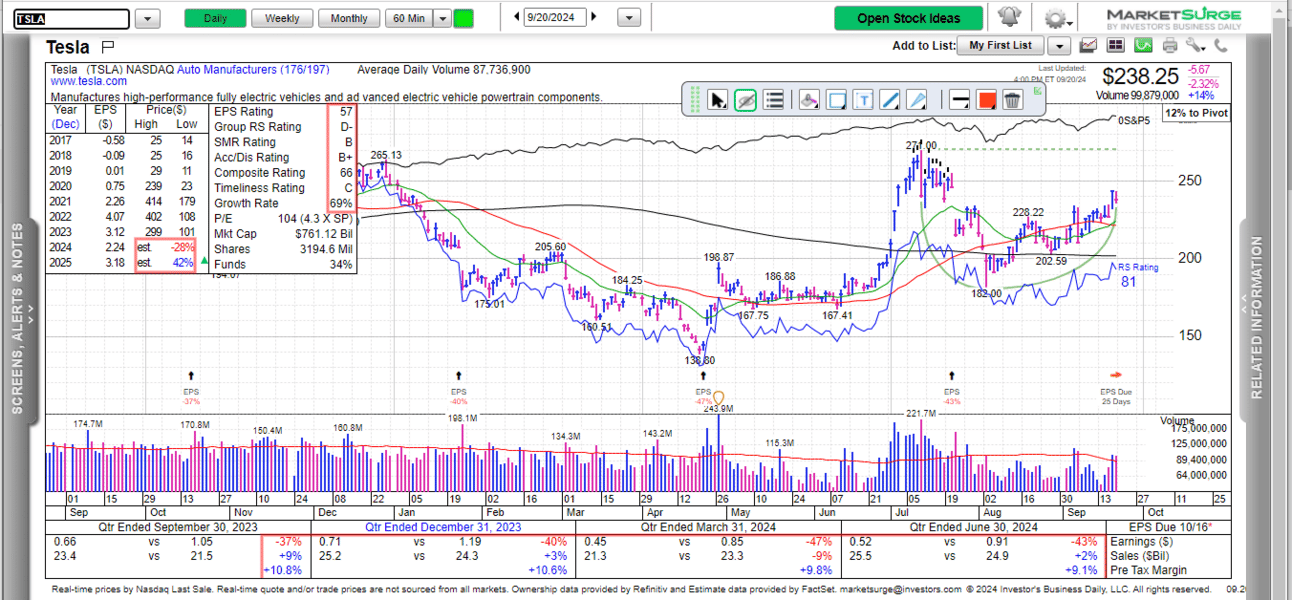
Task: Switch to Weekly chart
Action: [282, 18]
